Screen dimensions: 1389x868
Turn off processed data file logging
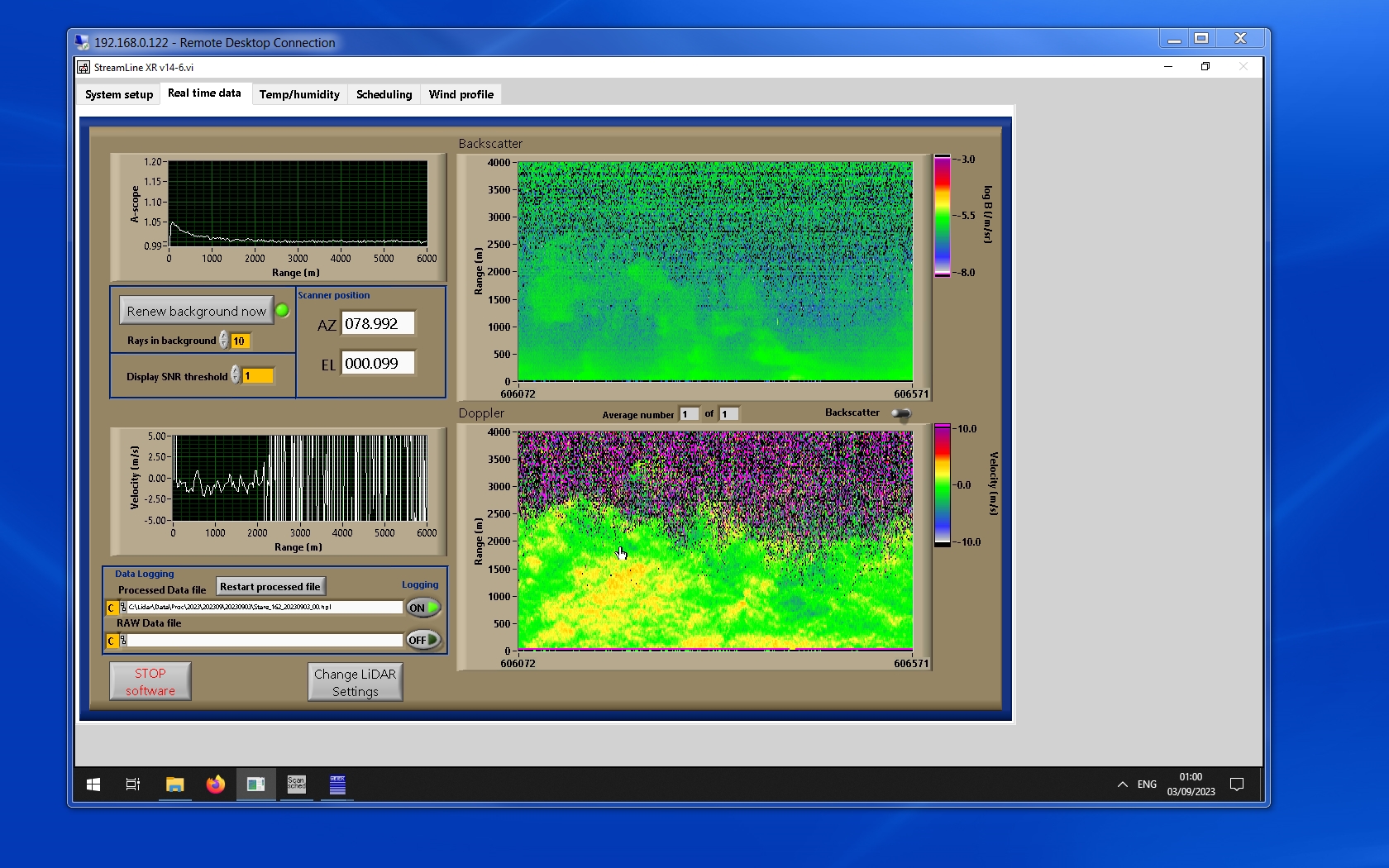coord(422,608)
